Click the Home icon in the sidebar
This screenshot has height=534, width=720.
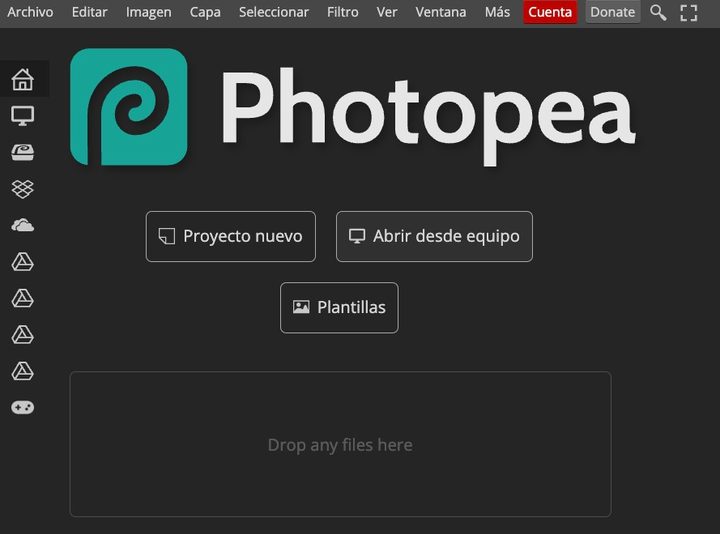click(x=22, y=79)
